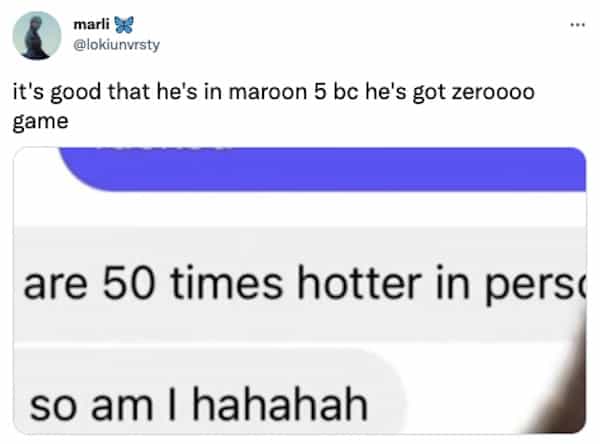The height and width of the screenshot is (444, 600).
Task: Click the word "hahahah" in the reply
Action: pyautogui.click(x=280, y=404)
